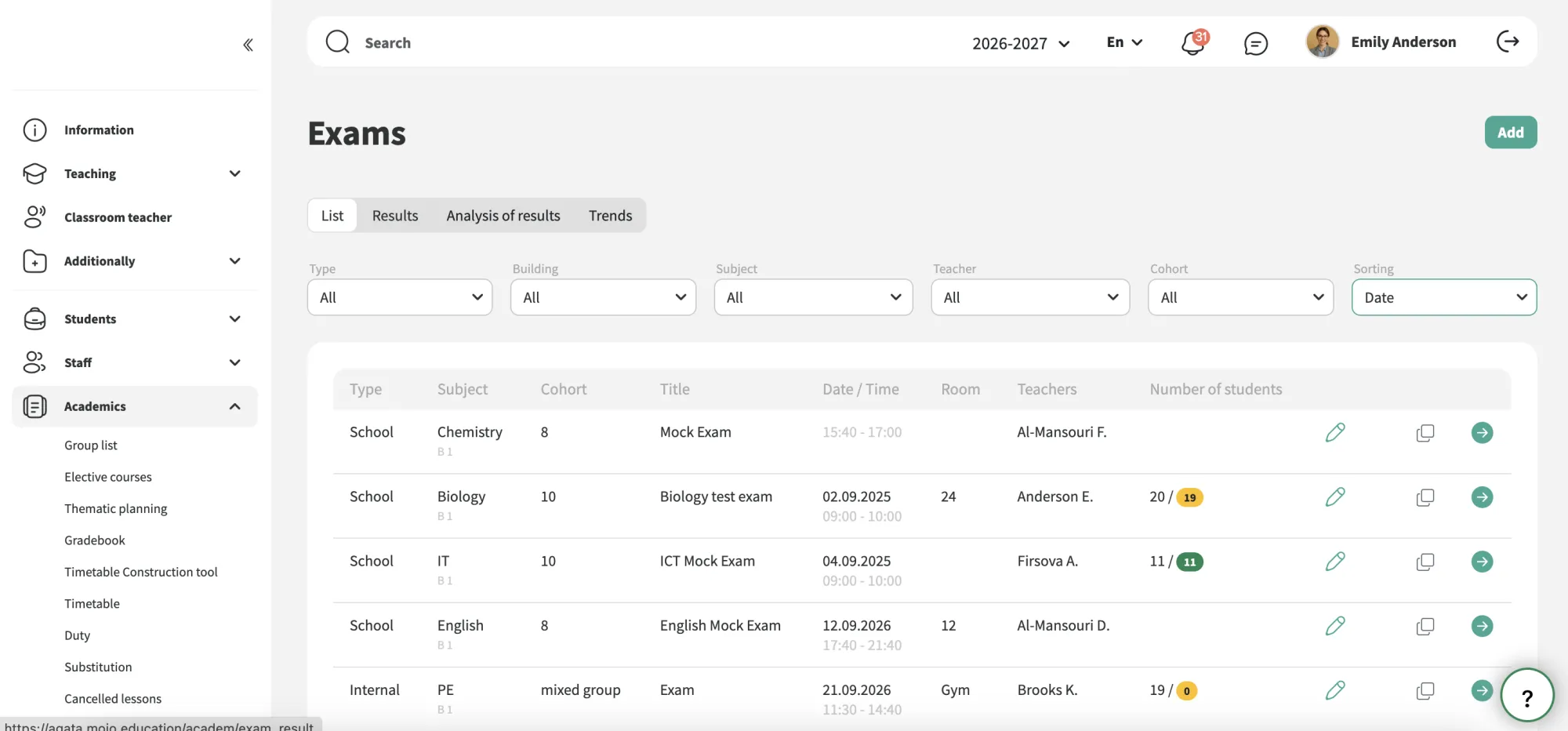
Task: Open the Teacher filter dropdown
Action: click(x=1030, y=297)
